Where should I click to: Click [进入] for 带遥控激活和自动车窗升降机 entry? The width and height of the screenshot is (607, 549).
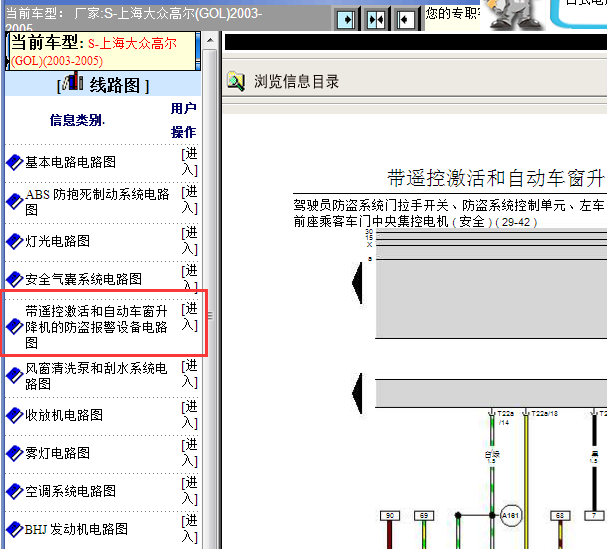point(190,317)
